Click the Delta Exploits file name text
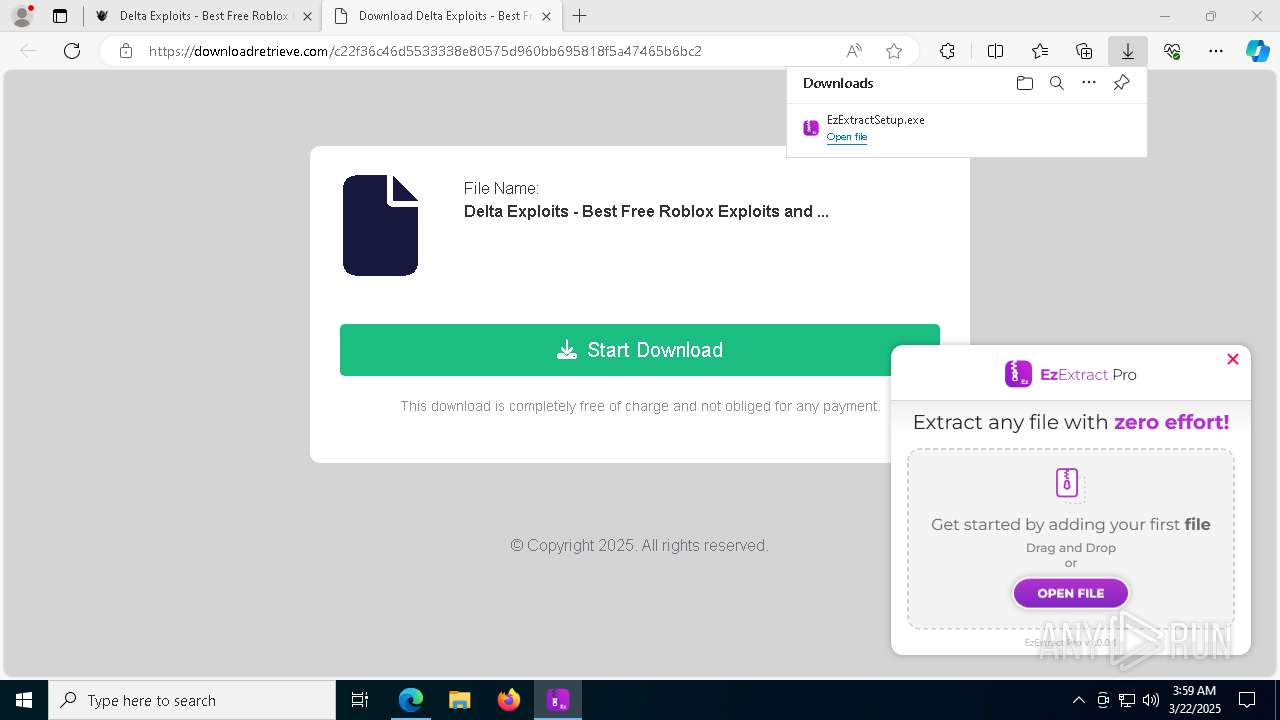The image size is (1280, 720). point(646,212)
